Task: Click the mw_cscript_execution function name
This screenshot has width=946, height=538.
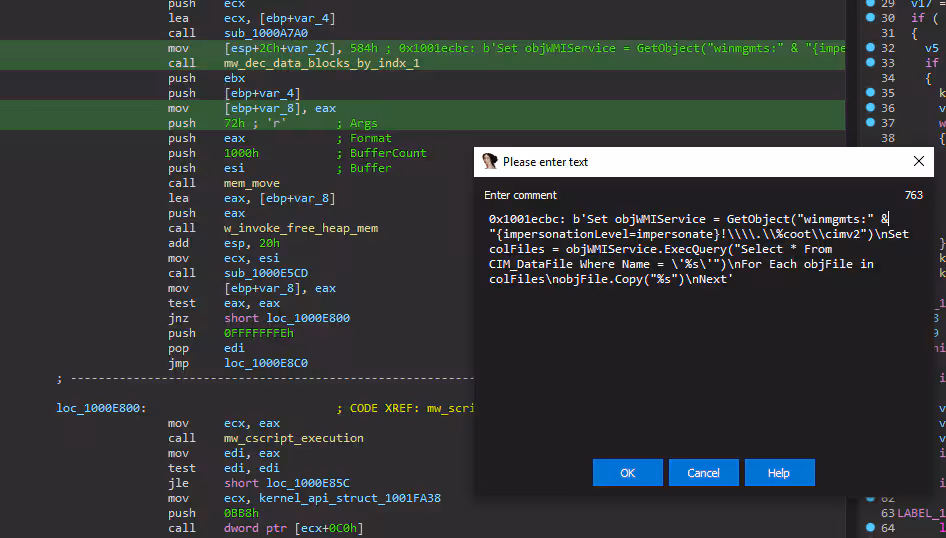Action: point(294,438)
